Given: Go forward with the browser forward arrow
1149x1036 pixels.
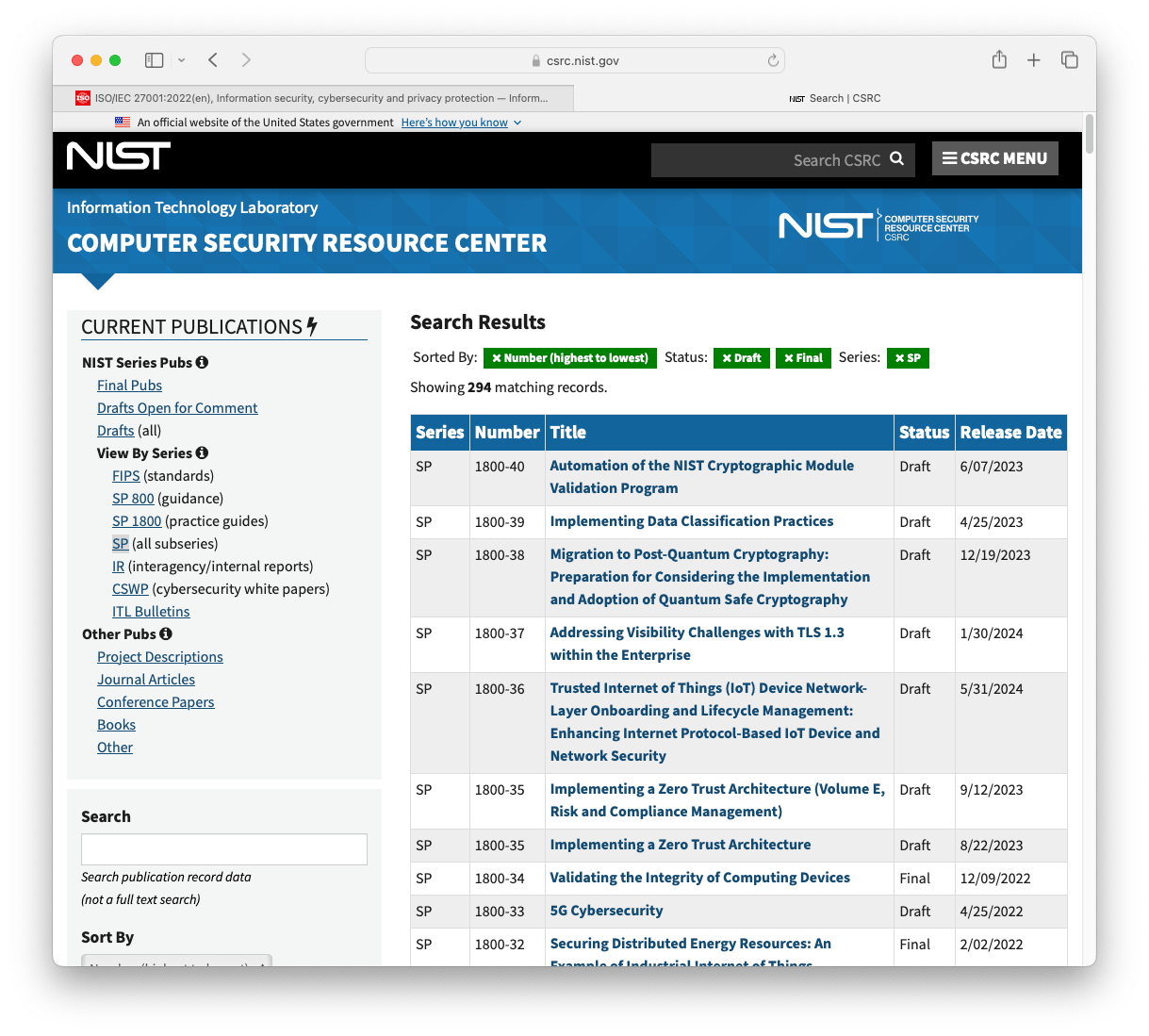Looking at the screenshot, I should click(x=246, y=60).
